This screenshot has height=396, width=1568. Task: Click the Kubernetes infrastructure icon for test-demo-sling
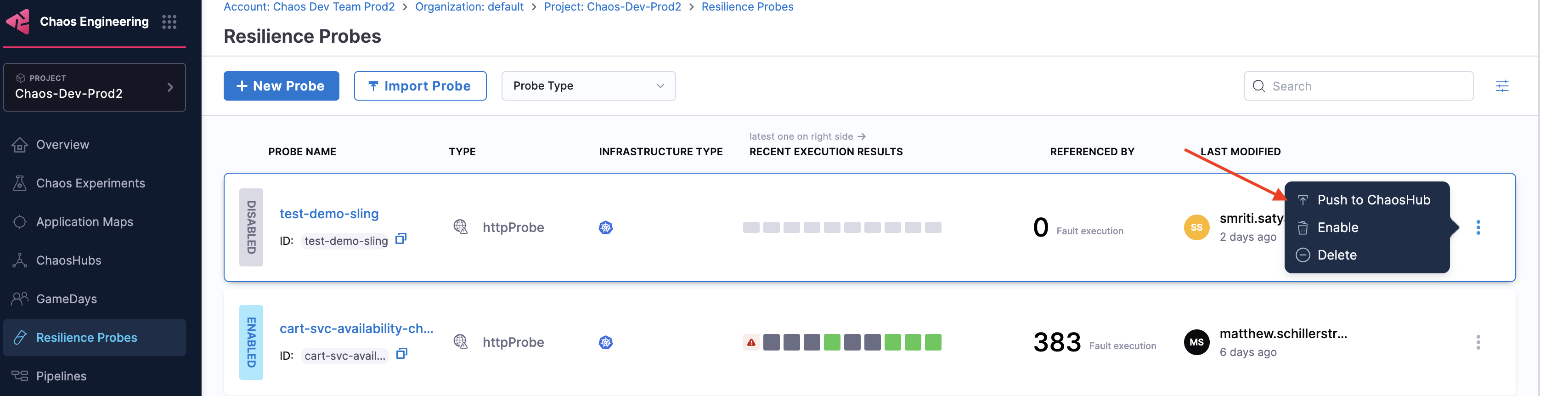point(605,228)
